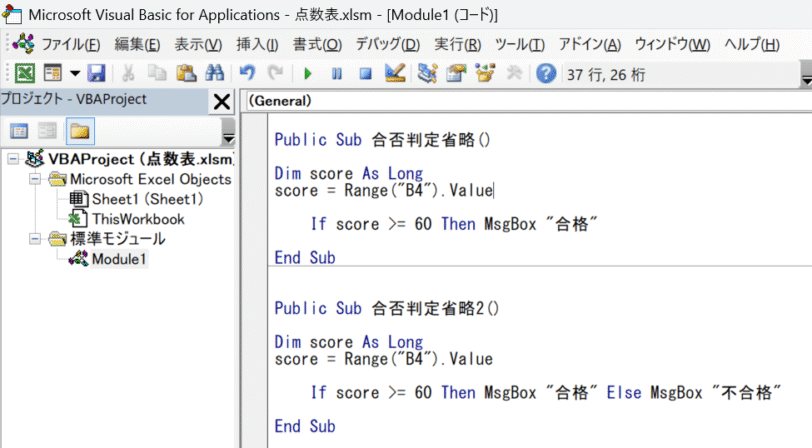Close the プロジェクト - VBAProject pane
This screenshot has width=812, height=448.
222,101
